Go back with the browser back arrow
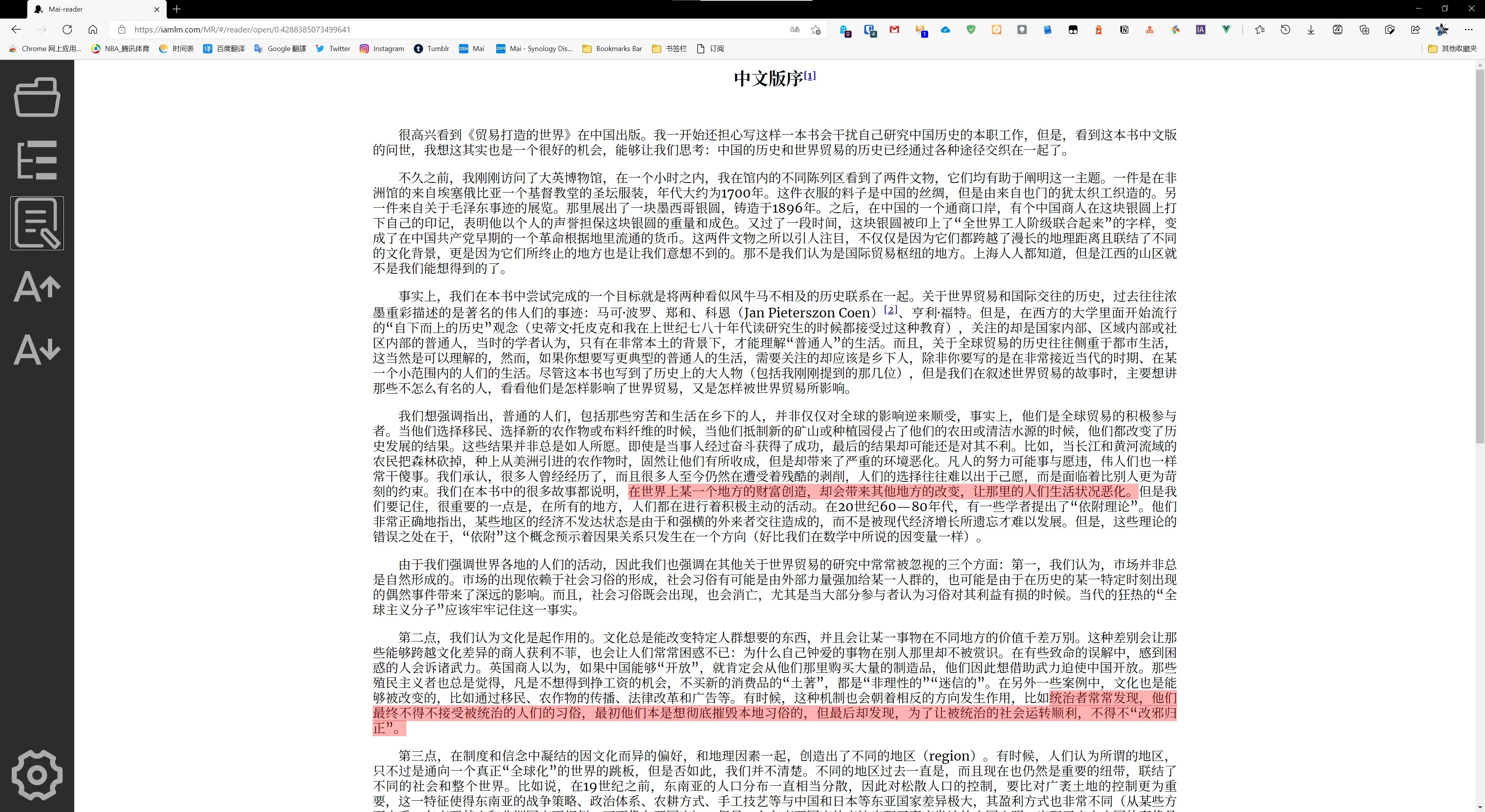 point(16,29)
